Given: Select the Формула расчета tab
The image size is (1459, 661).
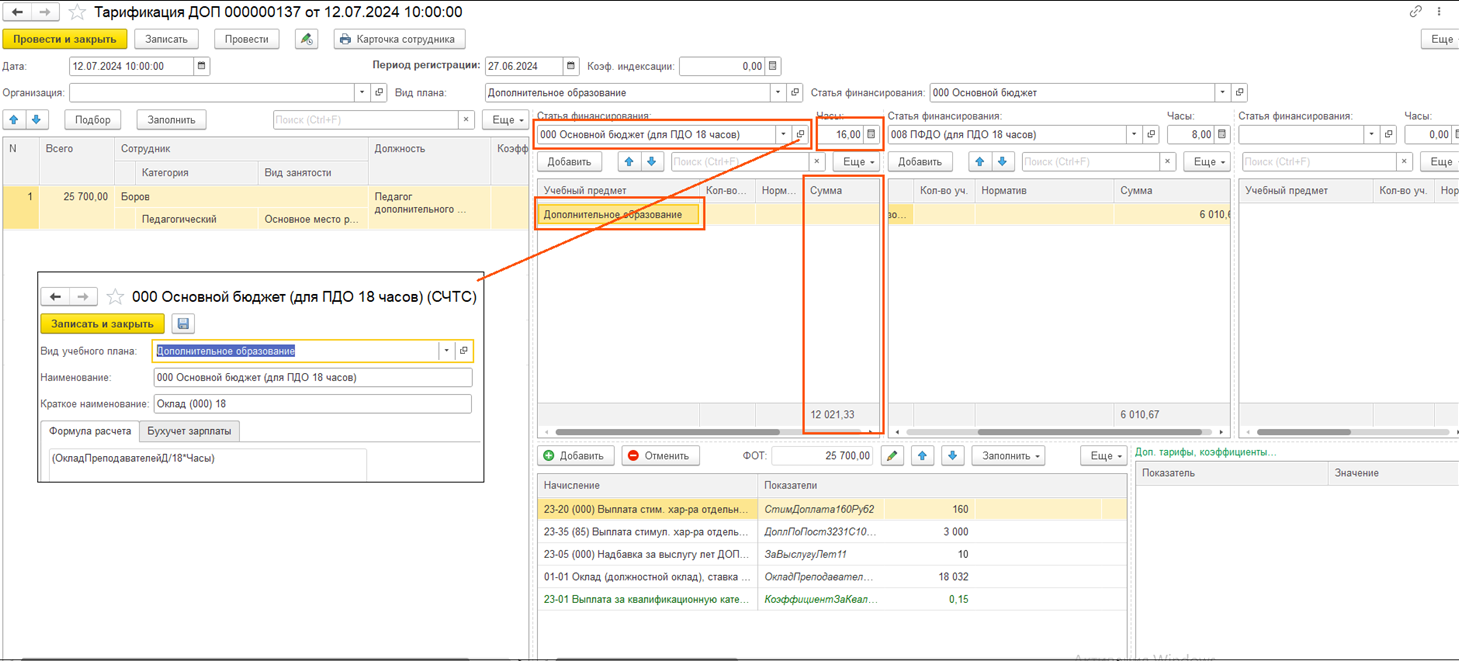Looking at the screenshot, I should click(90, 431).
